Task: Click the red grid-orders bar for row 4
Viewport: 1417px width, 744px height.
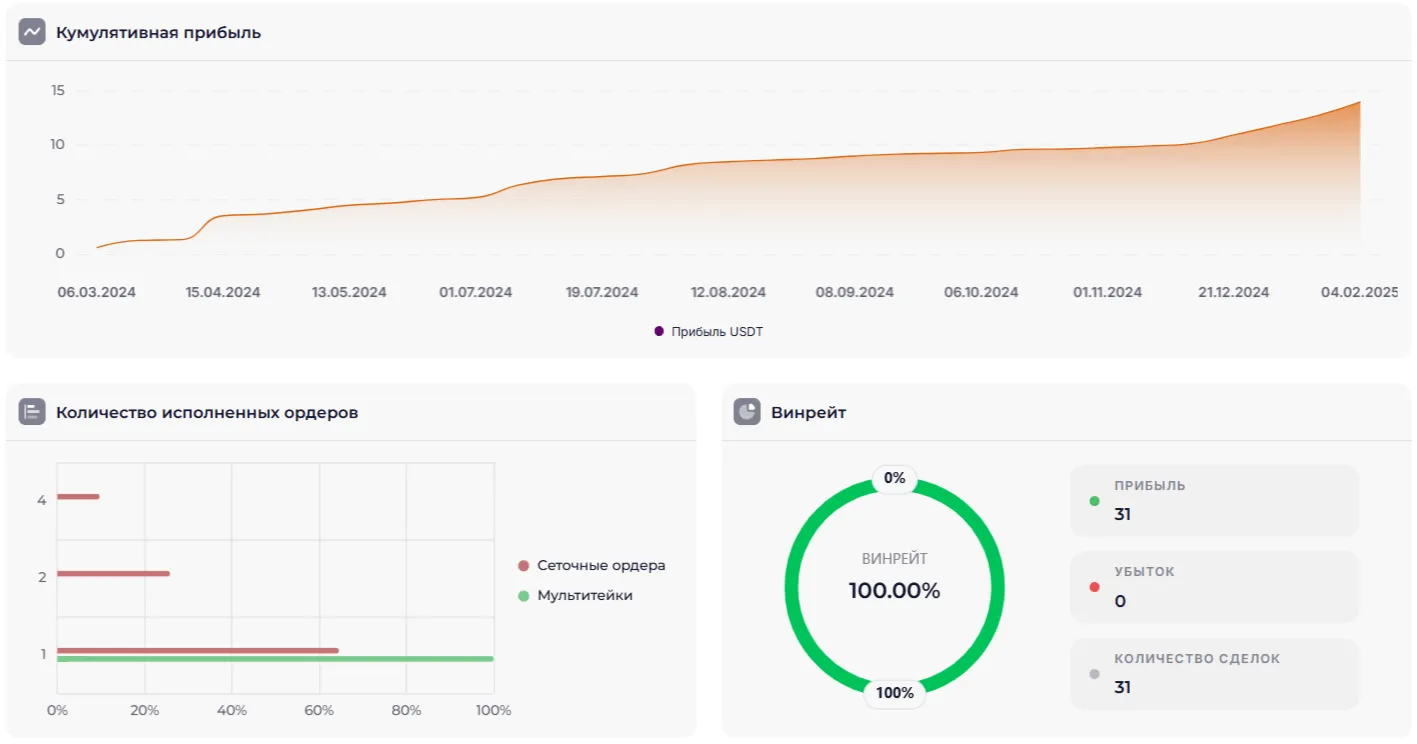Action: click(x=78, y=496)
